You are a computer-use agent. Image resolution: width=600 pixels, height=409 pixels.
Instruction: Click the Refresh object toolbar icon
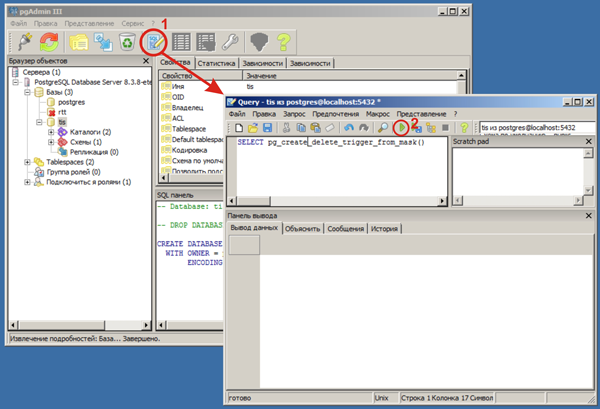pos(47,42)
